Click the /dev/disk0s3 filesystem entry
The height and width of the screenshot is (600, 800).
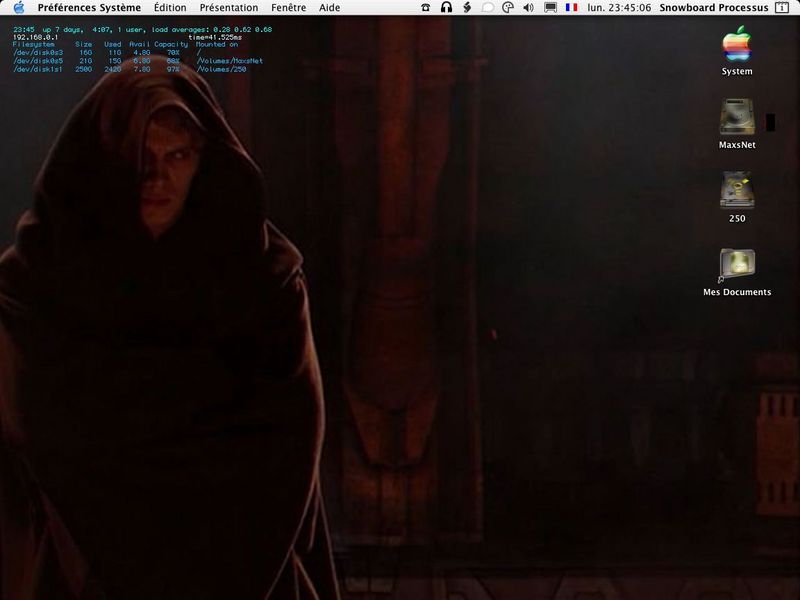pyautogui.click(x=38, y=53)
